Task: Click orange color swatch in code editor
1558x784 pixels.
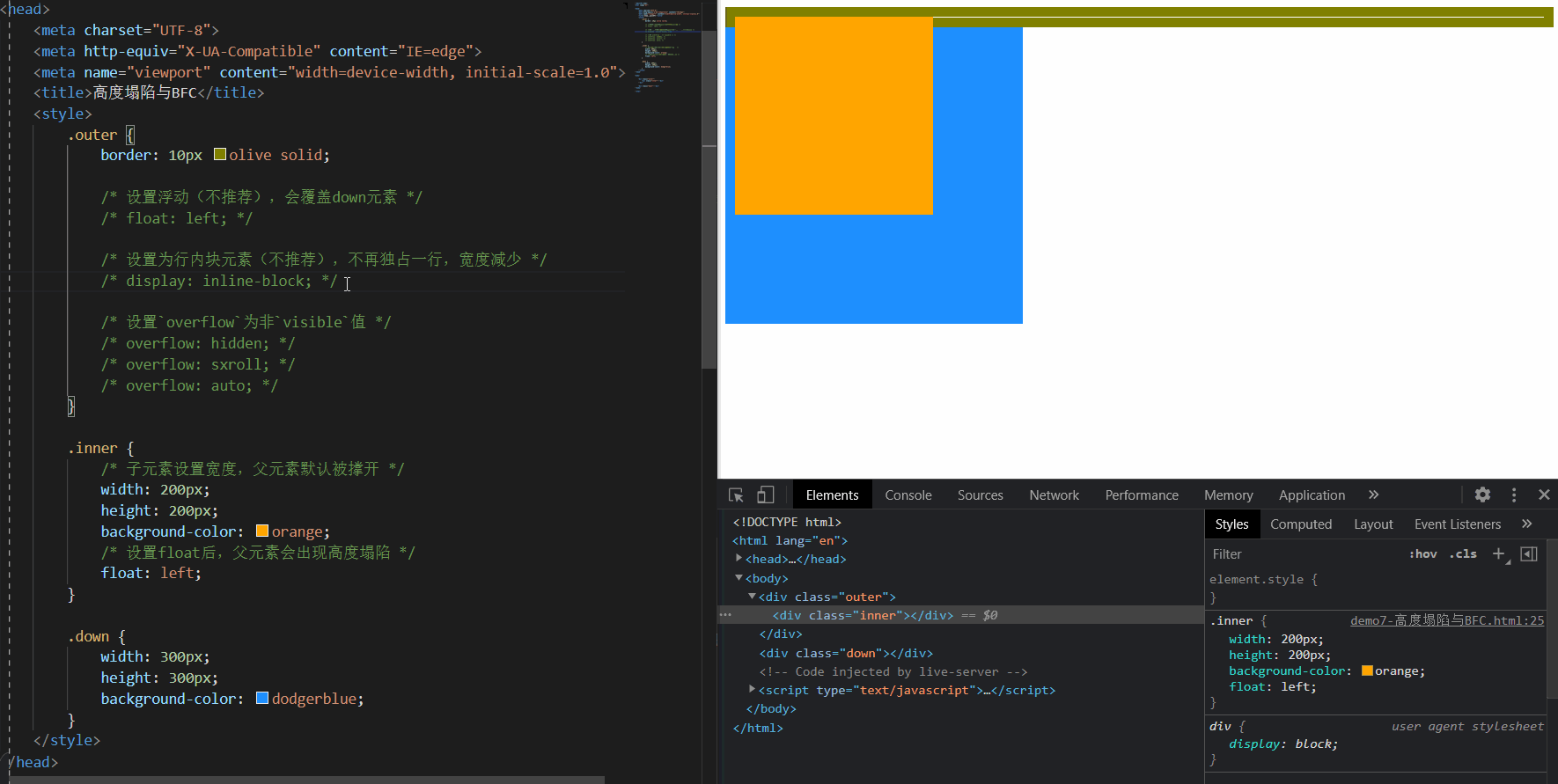Action: (x=261, y=531)
